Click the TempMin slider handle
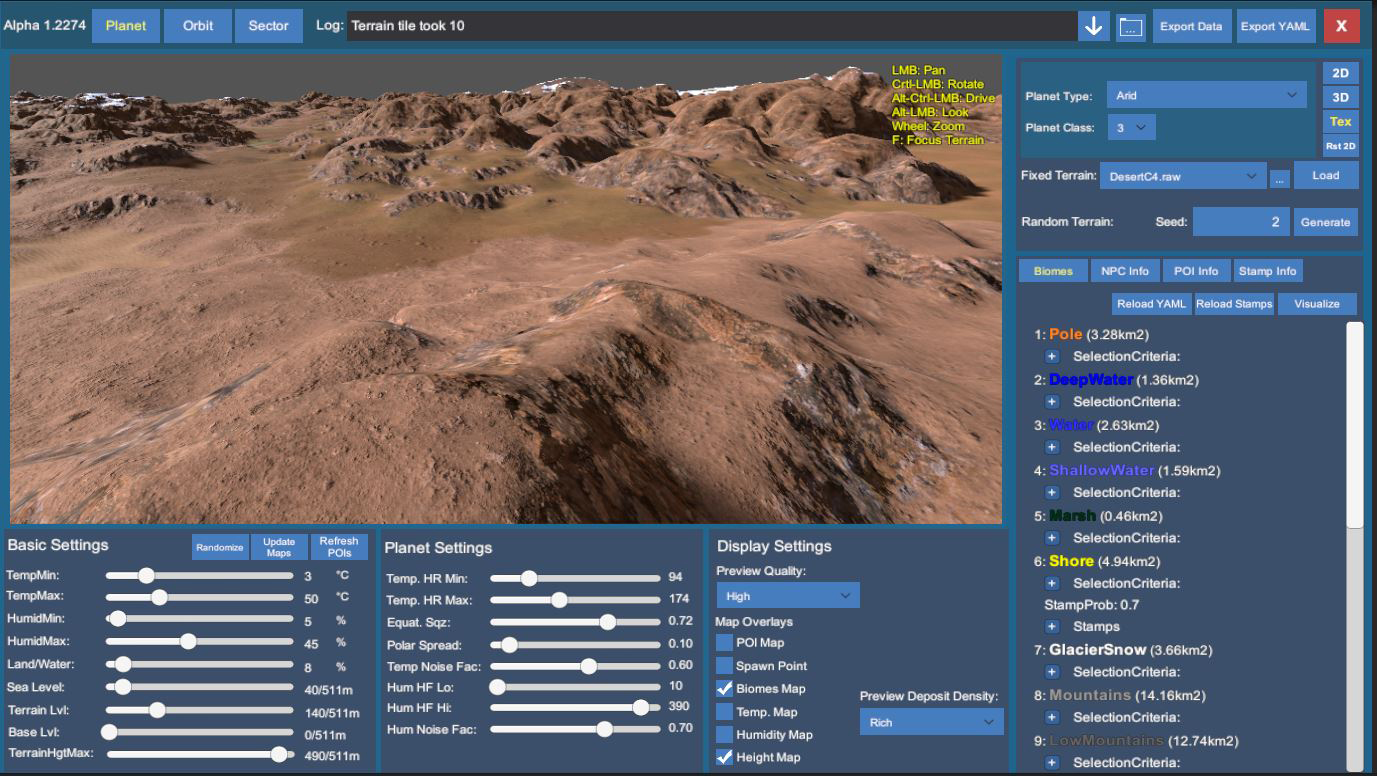The width and height of the screenshot is (1377, 776). point(146,575)
